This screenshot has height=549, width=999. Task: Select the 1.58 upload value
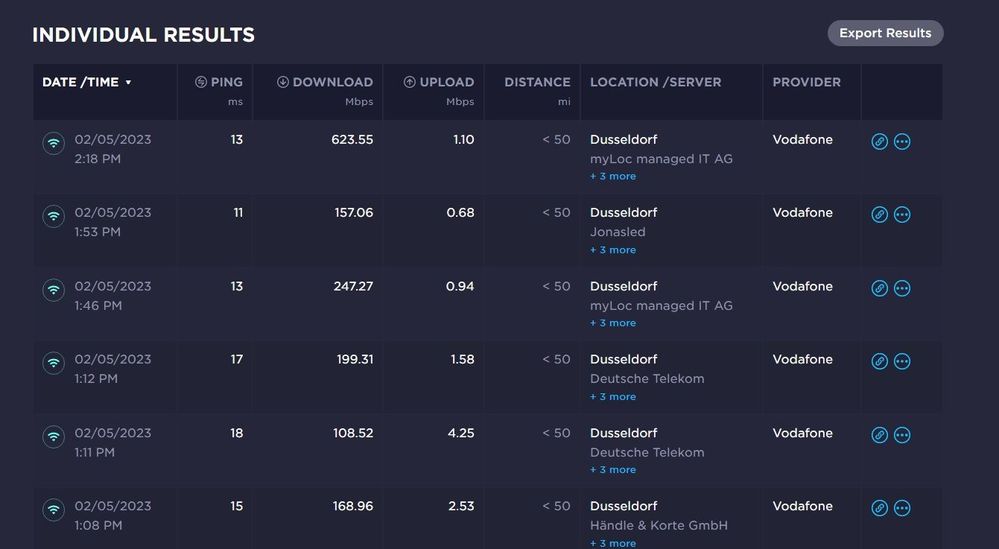463,359
